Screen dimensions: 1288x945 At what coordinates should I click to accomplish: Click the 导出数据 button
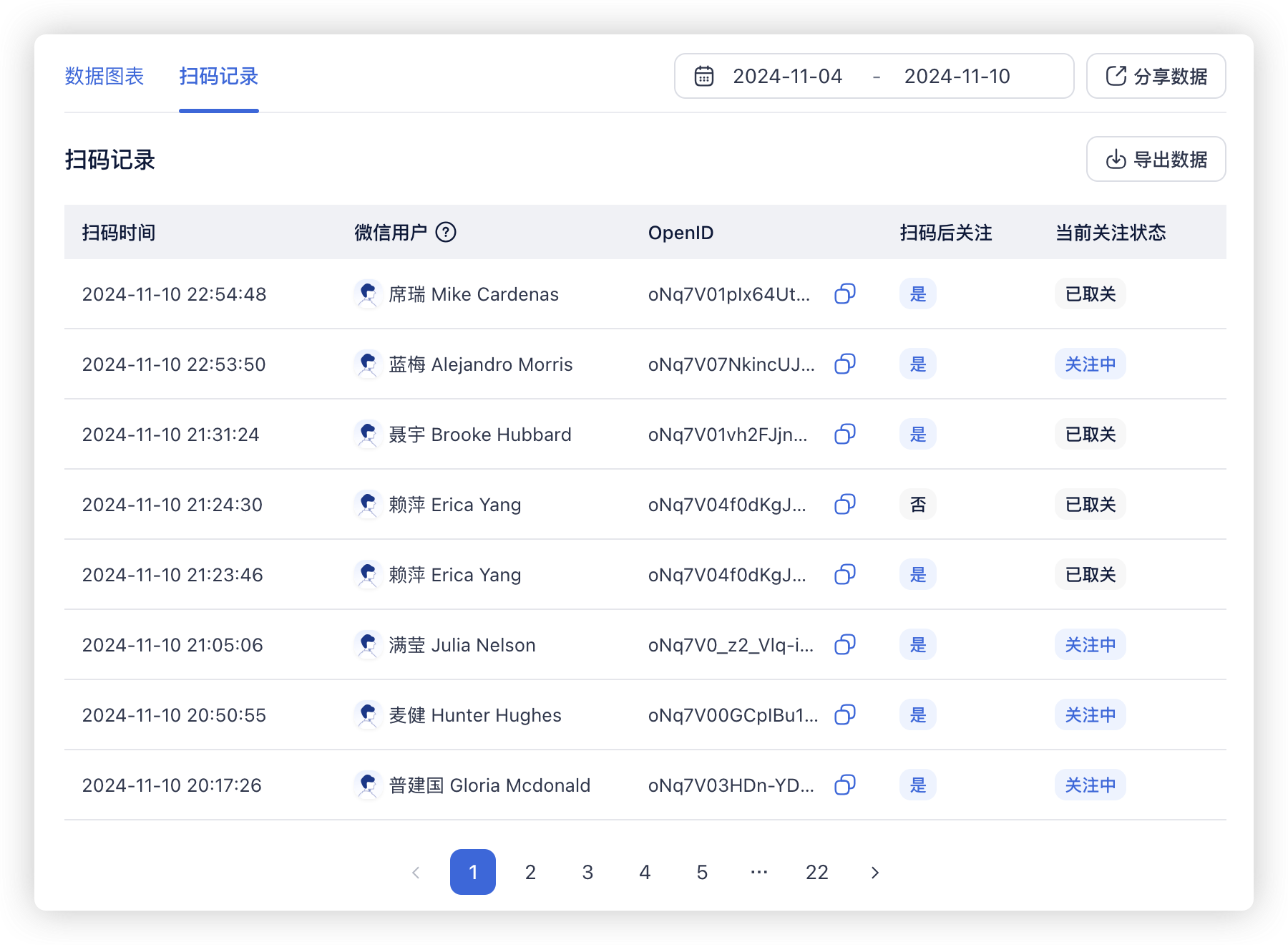1156,159
